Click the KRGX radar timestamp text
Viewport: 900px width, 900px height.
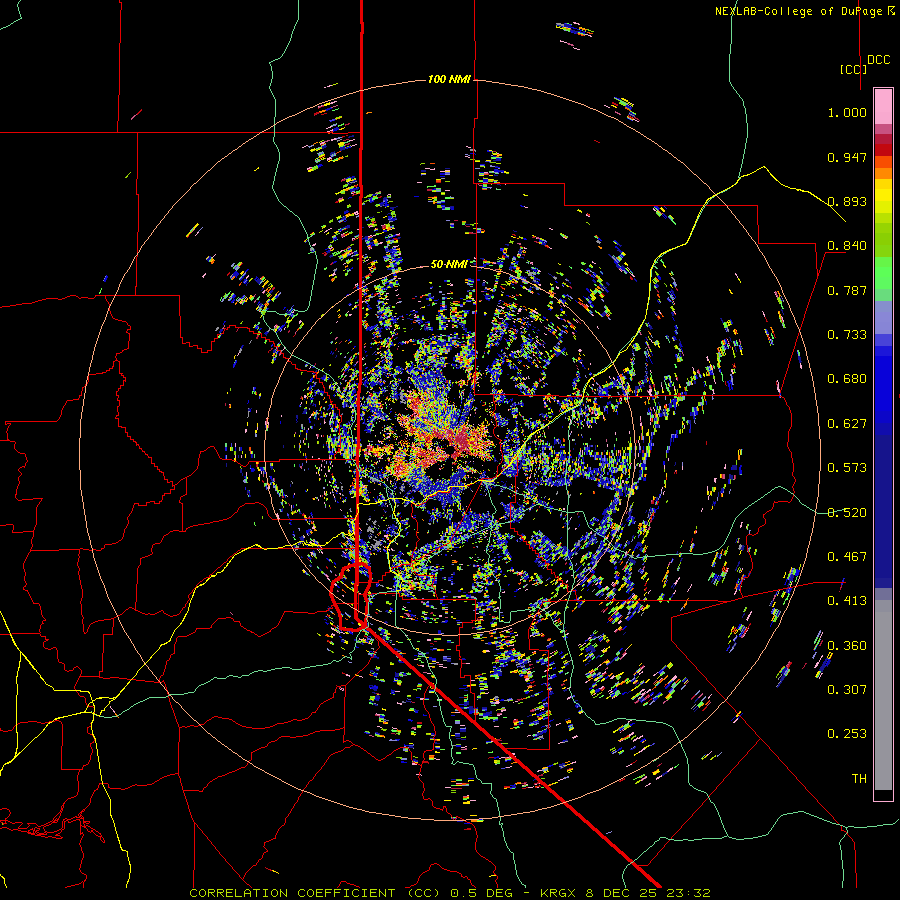point(625,893)
